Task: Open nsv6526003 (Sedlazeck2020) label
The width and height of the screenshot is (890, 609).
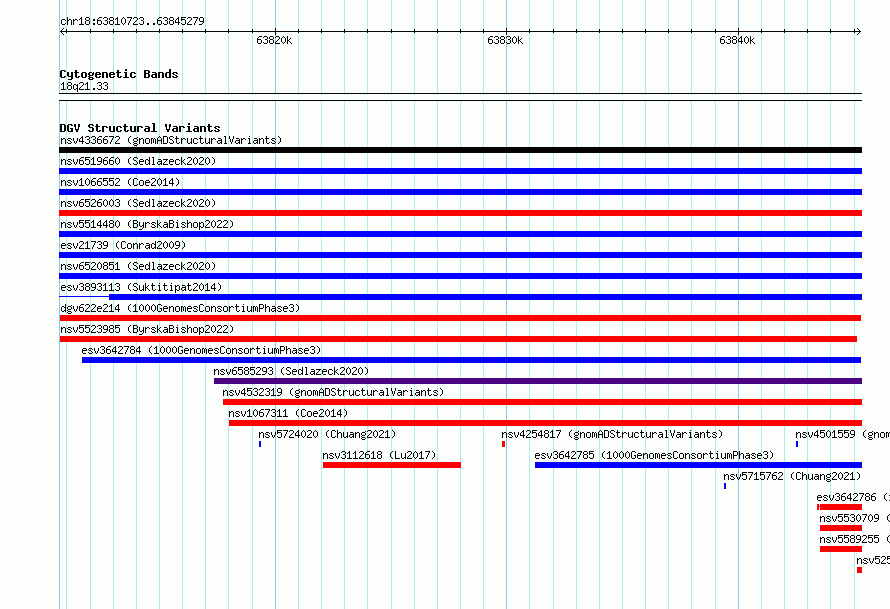Action: pos(138,203)
